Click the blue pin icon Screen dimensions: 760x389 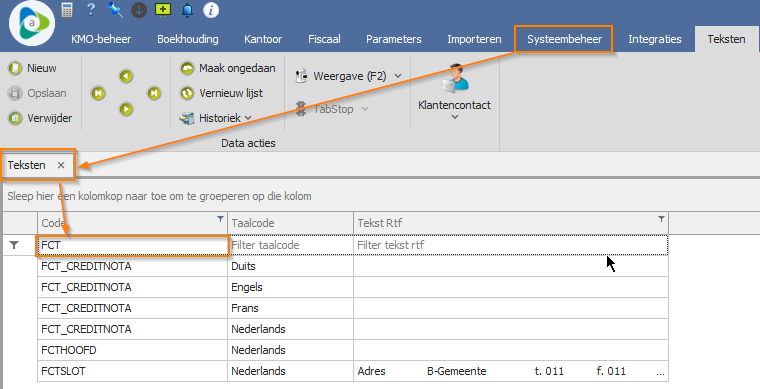pos(115,10)
